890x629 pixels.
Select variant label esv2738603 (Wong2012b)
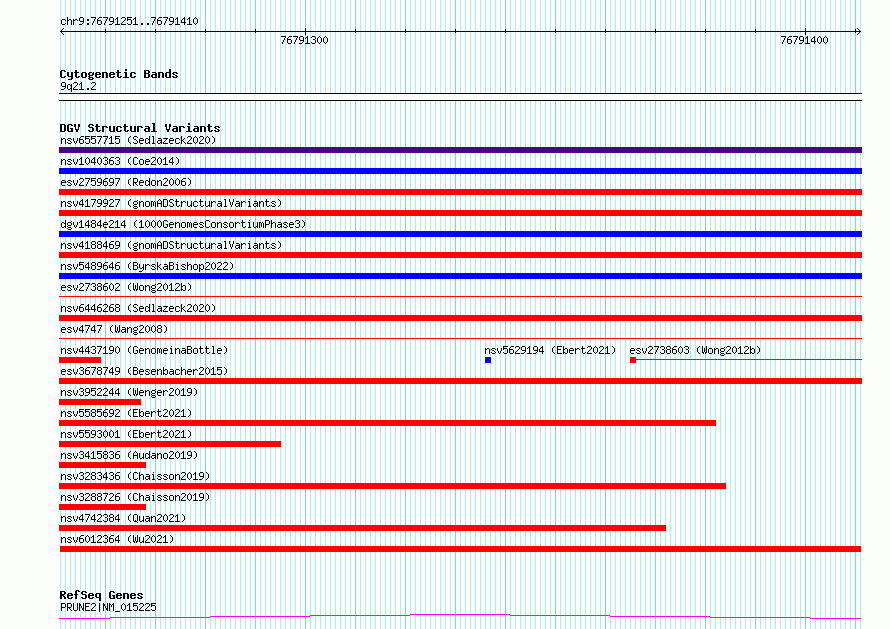pos(695,350)
